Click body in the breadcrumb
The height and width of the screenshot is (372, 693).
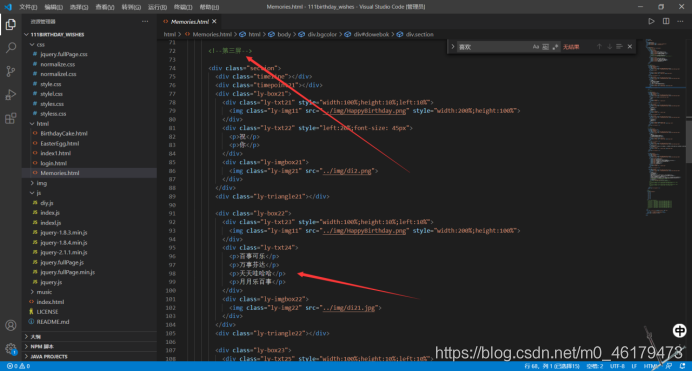coord(284,34)
